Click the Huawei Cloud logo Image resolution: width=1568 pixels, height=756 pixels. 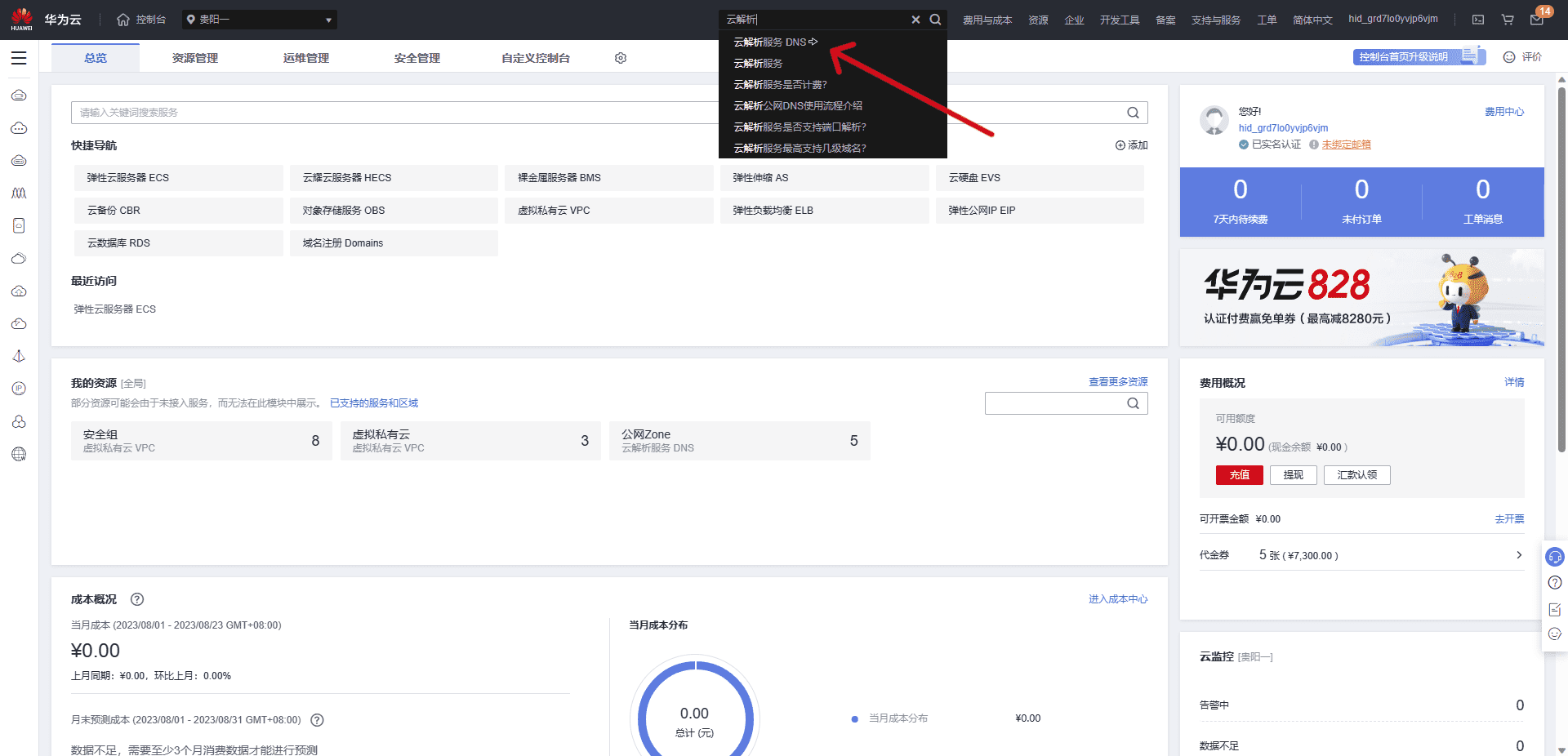click(x=46, y=20)
